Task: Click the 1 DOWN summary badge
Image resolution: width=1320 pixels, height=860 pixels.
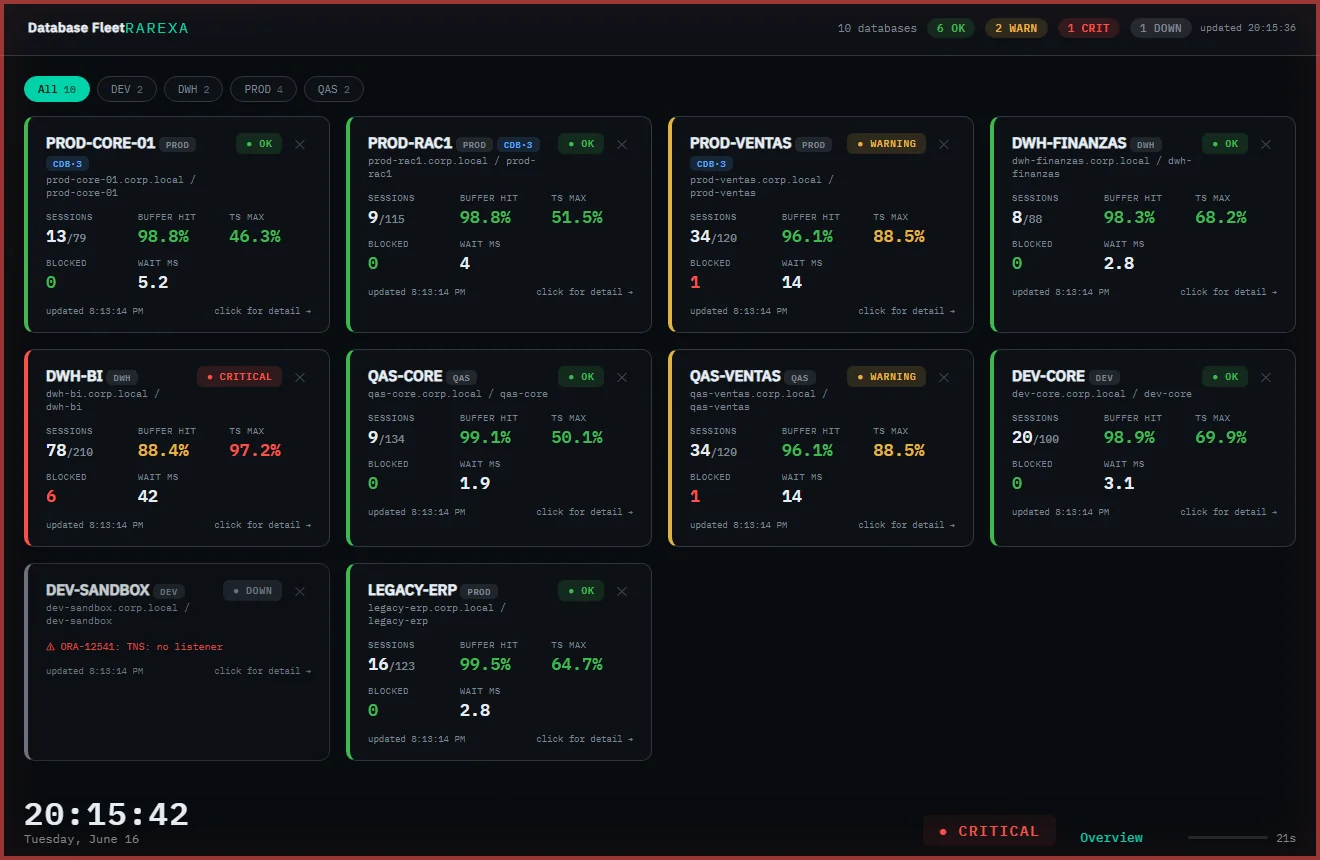Action: 1160,28
